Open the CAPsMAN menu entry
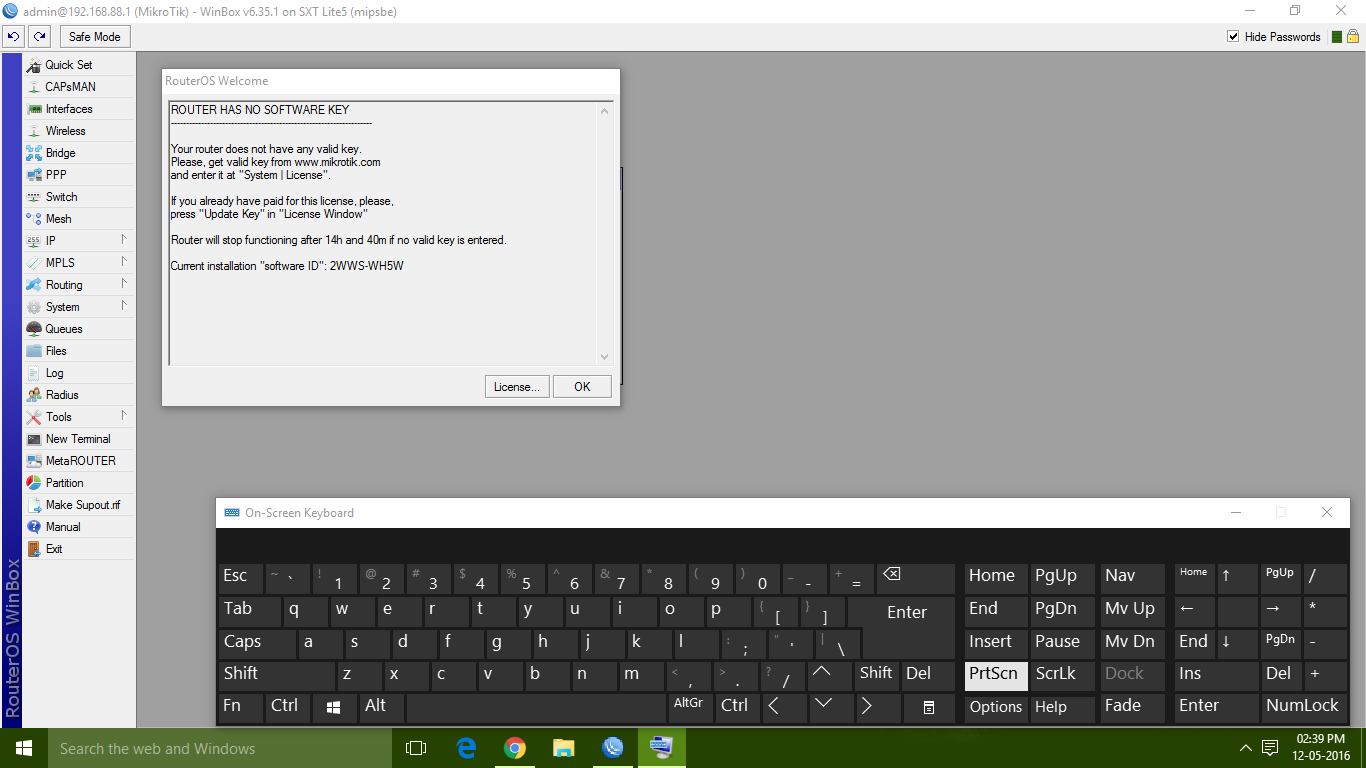 [79, 87]
